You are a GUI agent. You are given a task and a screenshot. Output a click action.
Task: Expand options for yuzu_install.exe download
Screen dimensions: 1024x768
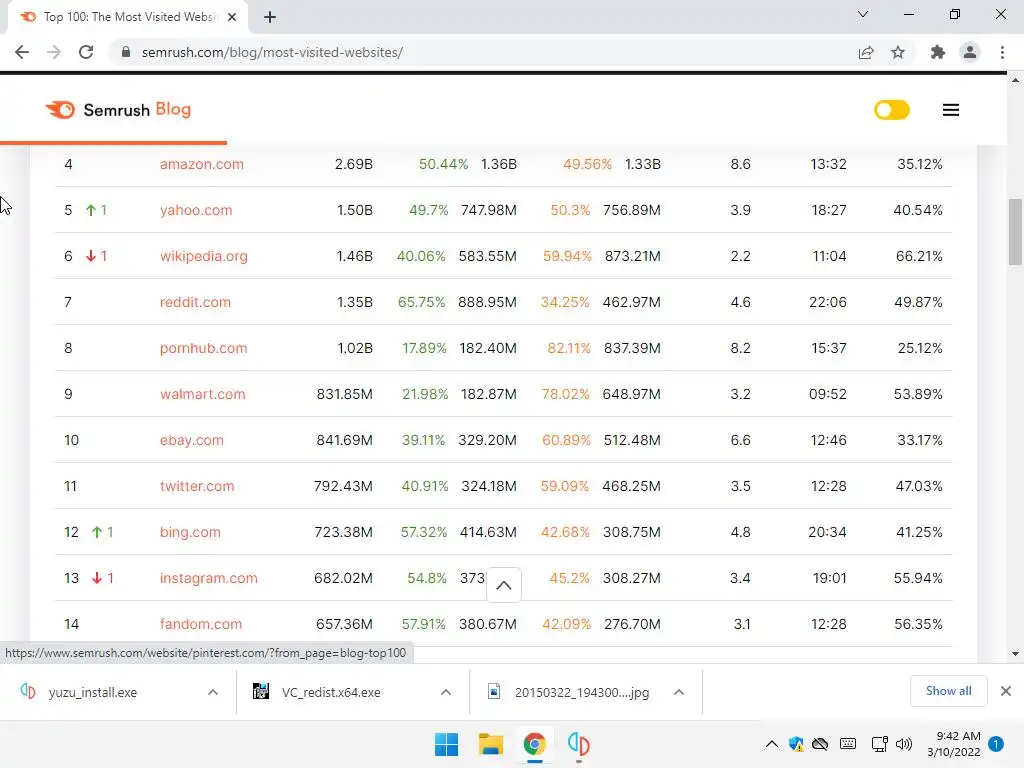click(x=213, y=692)
